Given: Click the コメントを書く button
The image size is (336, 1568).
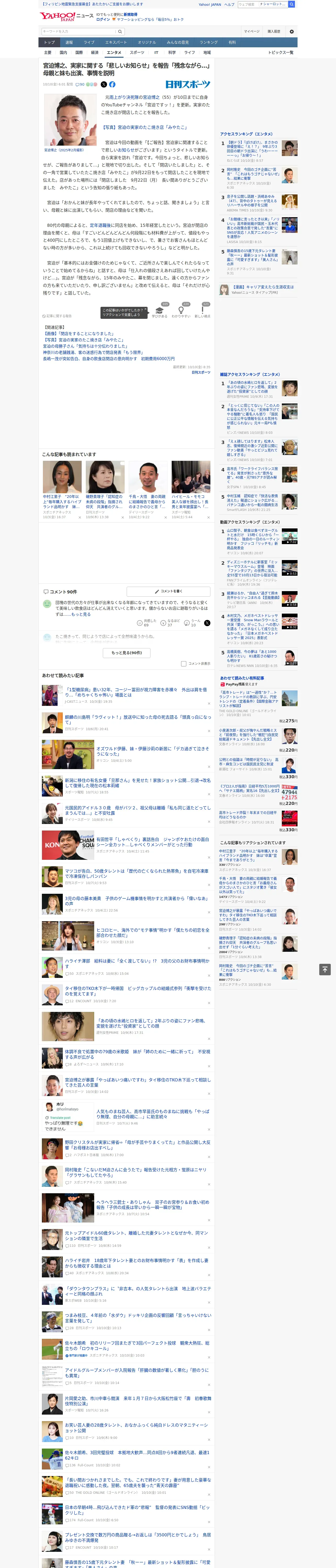Looking at the screenshot, I should [x=169, y=591].
